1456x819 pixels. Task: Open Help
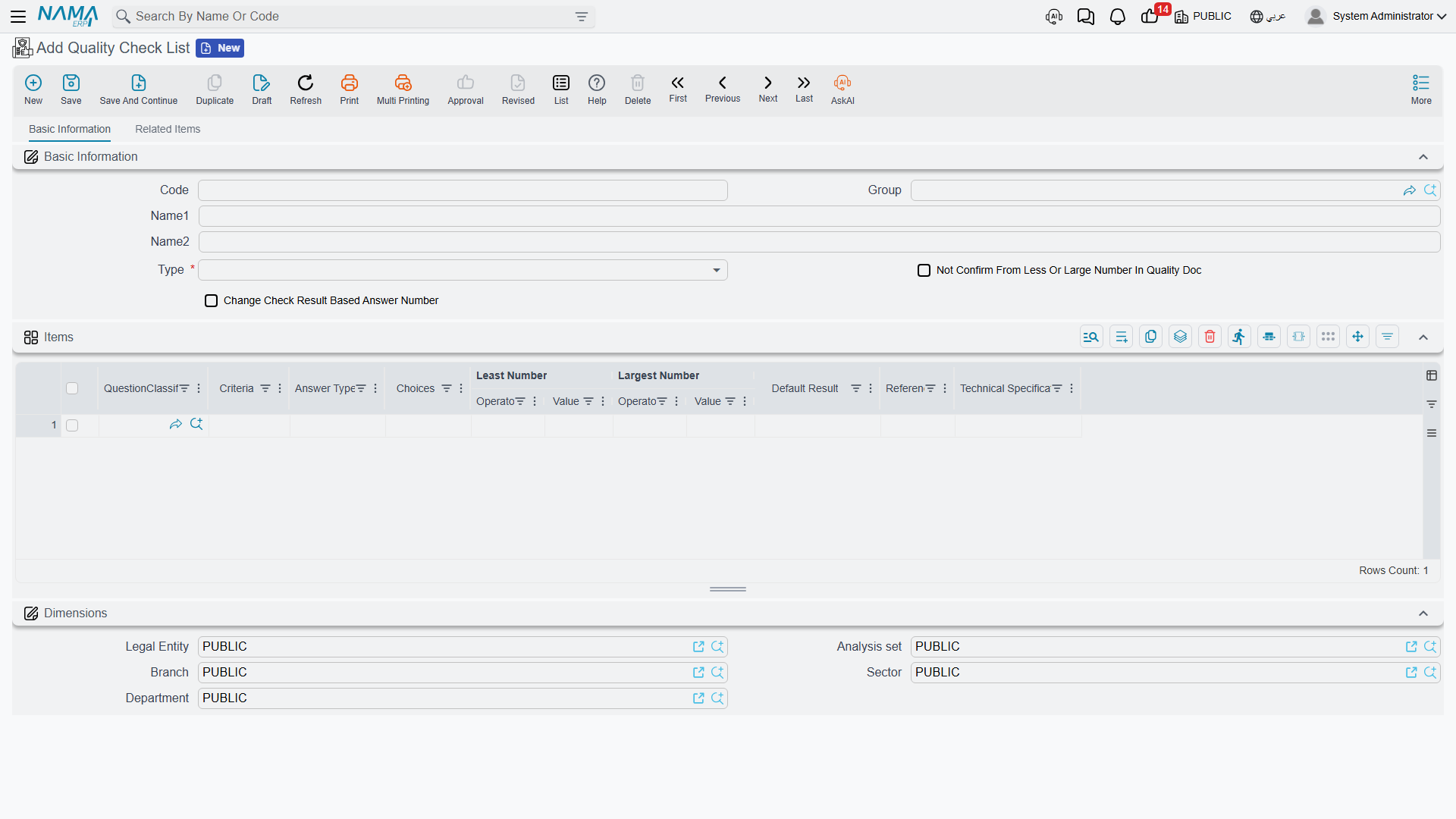pos(597,89)
